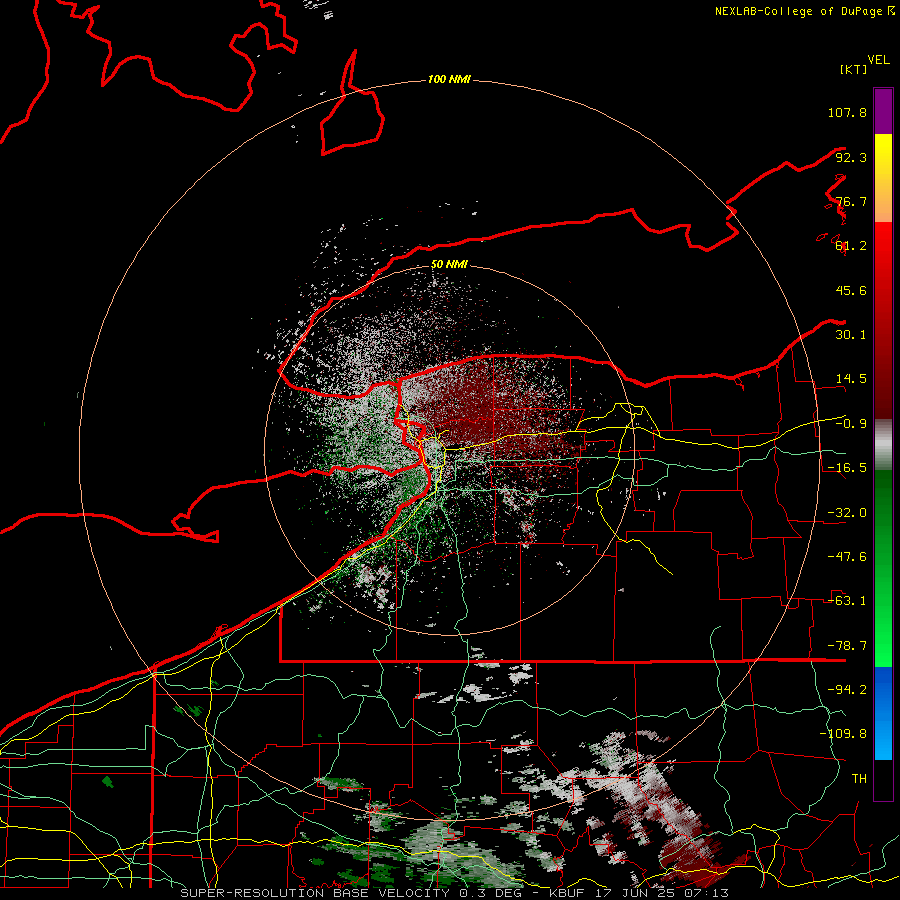Click the 14.5 velocity scale value

(851, 379)
